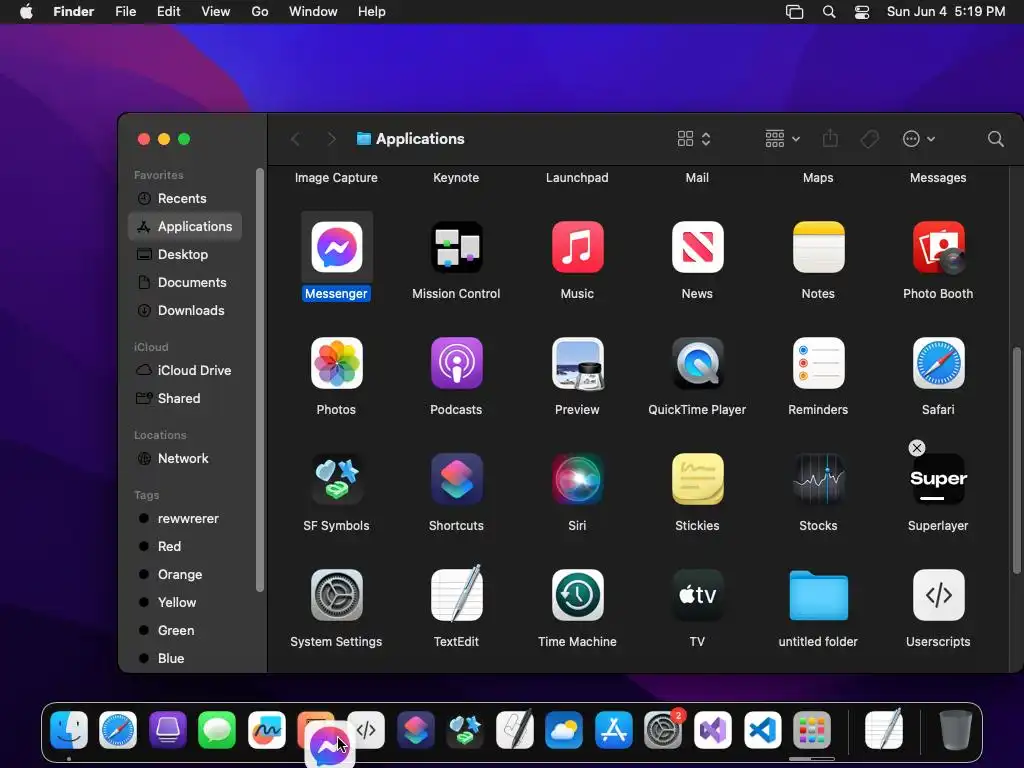Open Network in the sidebar
Viewport: 1024px width, 768px height.
185,458
